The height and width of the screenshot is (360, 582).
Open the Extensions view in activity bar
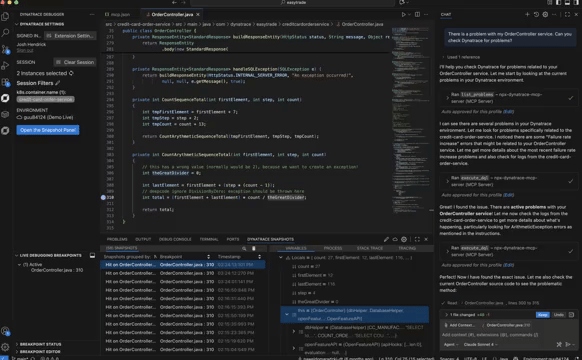[x=5, y=82]
